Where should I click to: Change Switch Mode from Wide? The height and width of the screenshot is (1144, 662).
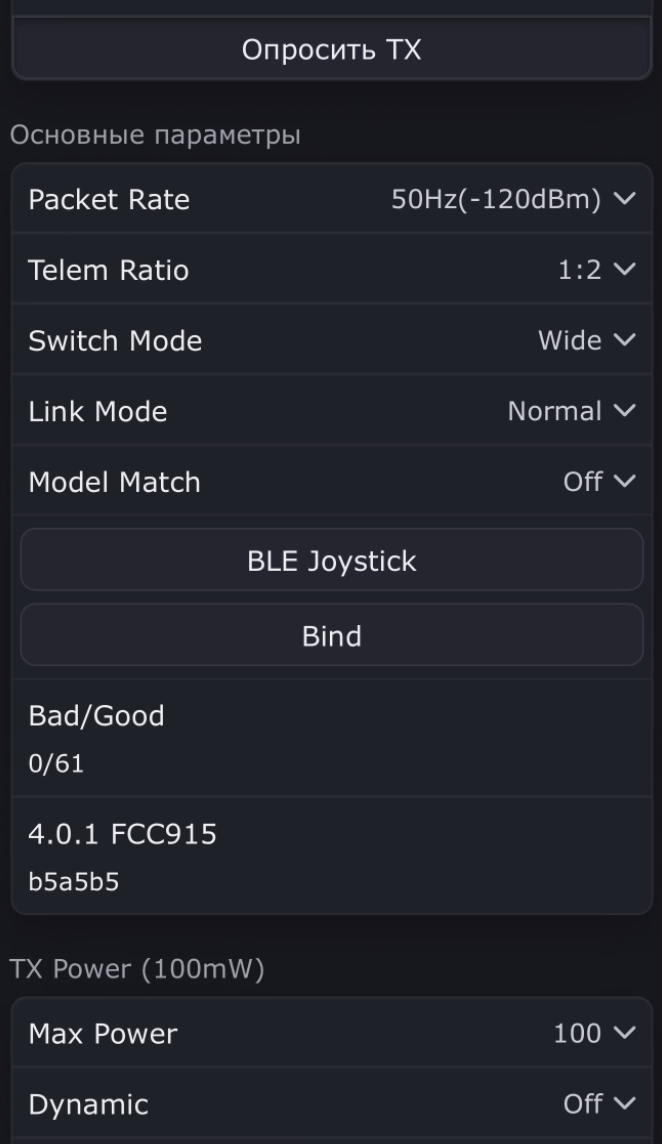331,340
